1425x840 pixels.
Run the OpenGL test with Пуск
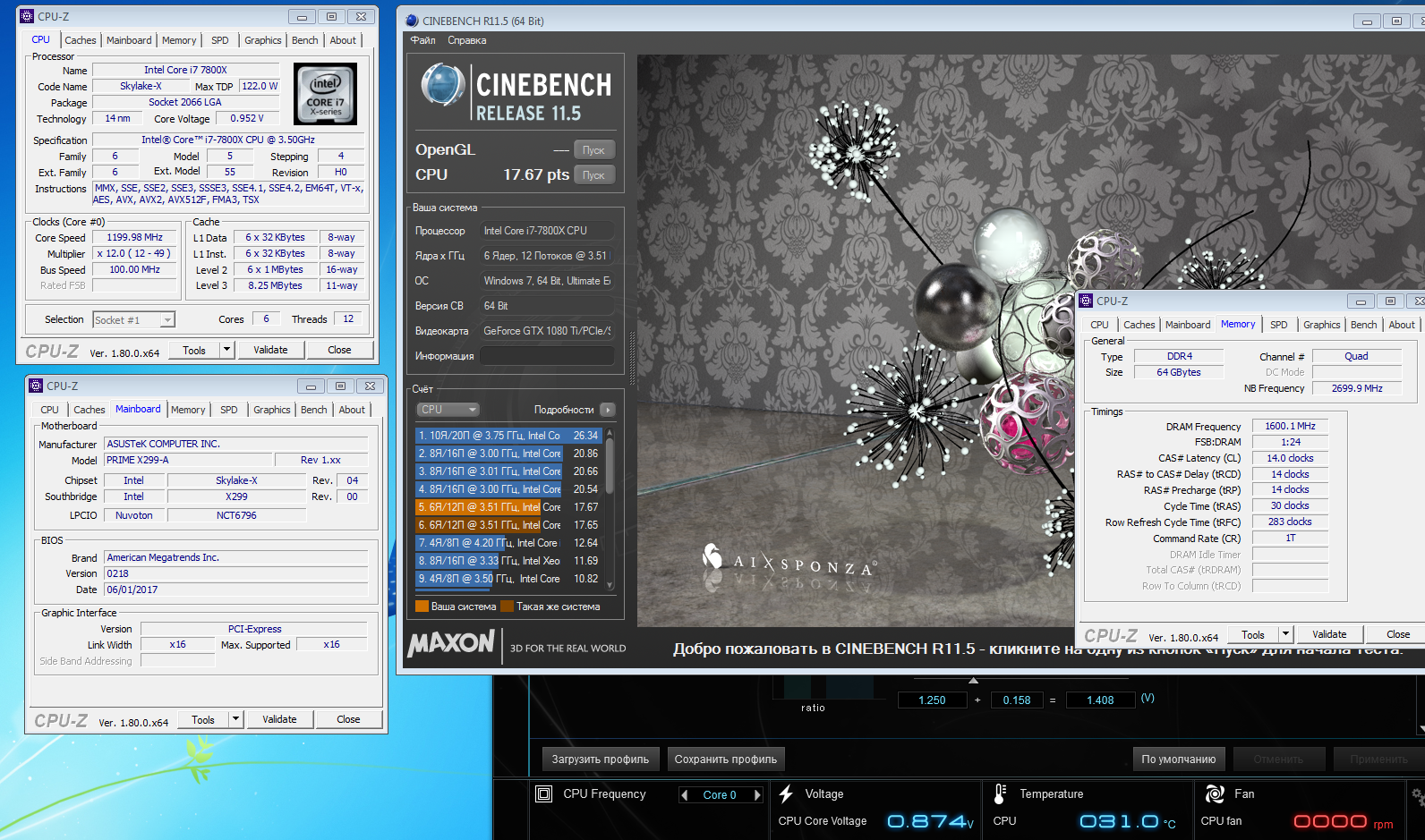594,150
